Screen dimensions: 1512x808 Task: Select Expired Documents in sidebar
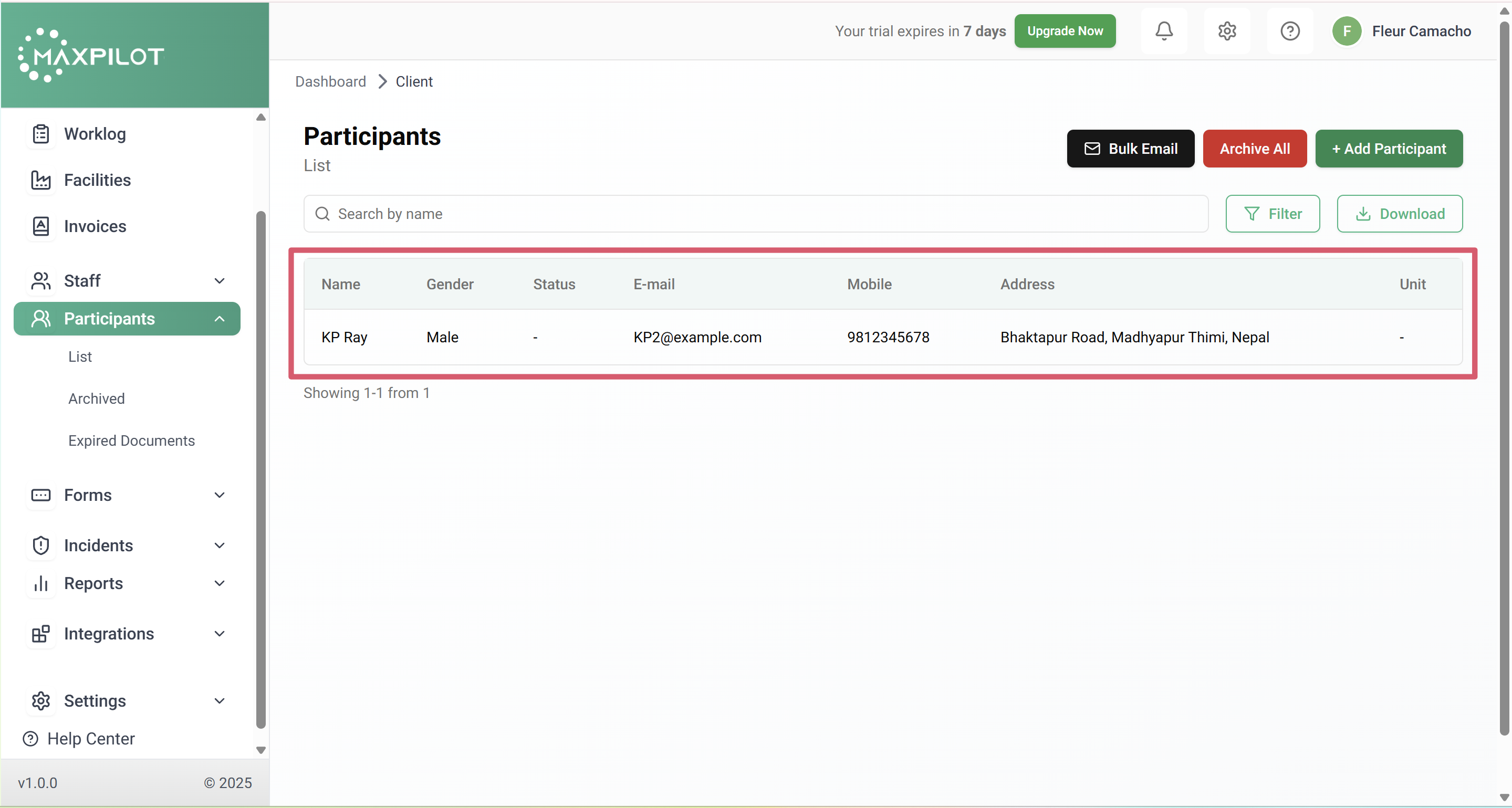(x=131, y=440)
